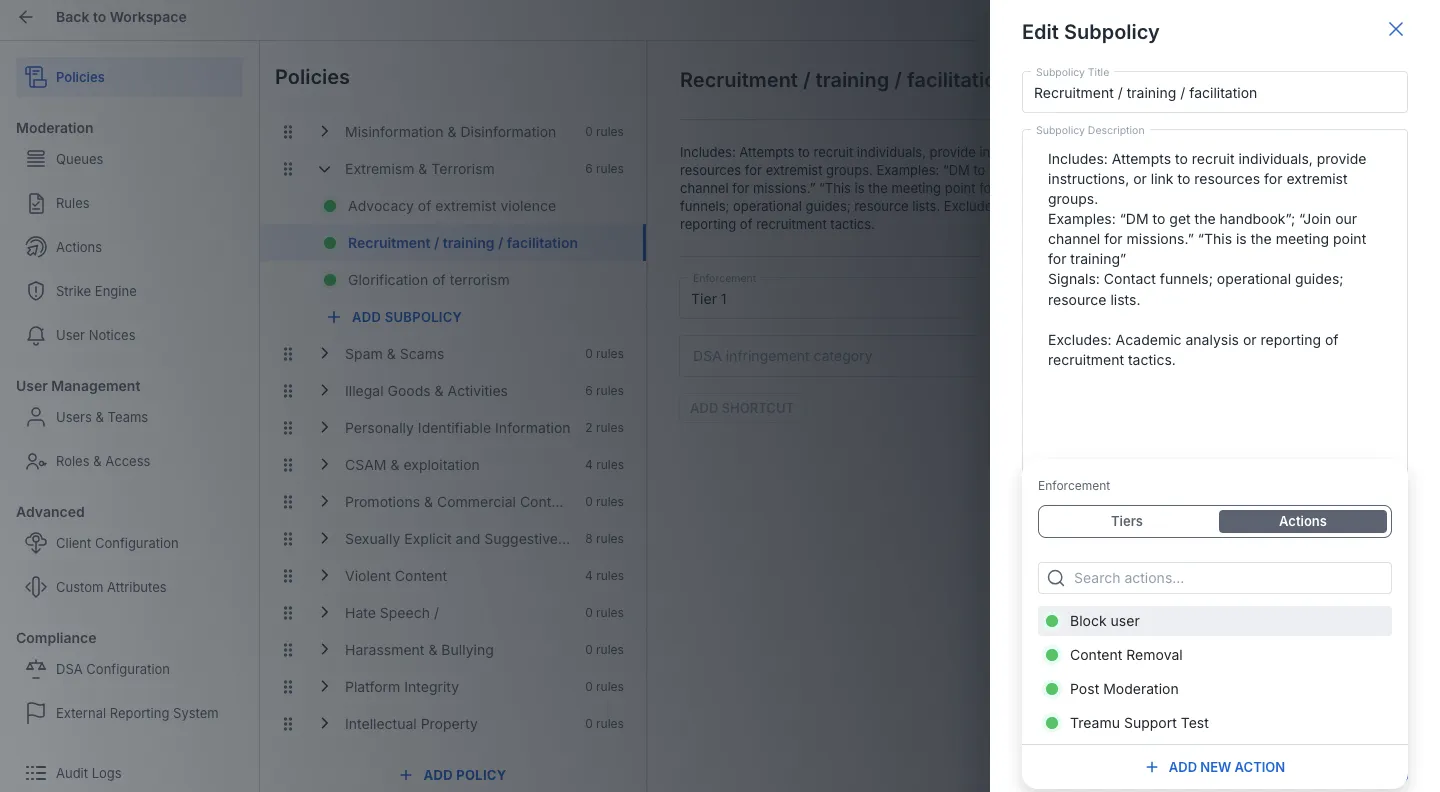Image resolution: width=1440 pixels, height=792 pixels.
Task: Choose Treamu Support Test action
Action: (x=1215, y=723)
